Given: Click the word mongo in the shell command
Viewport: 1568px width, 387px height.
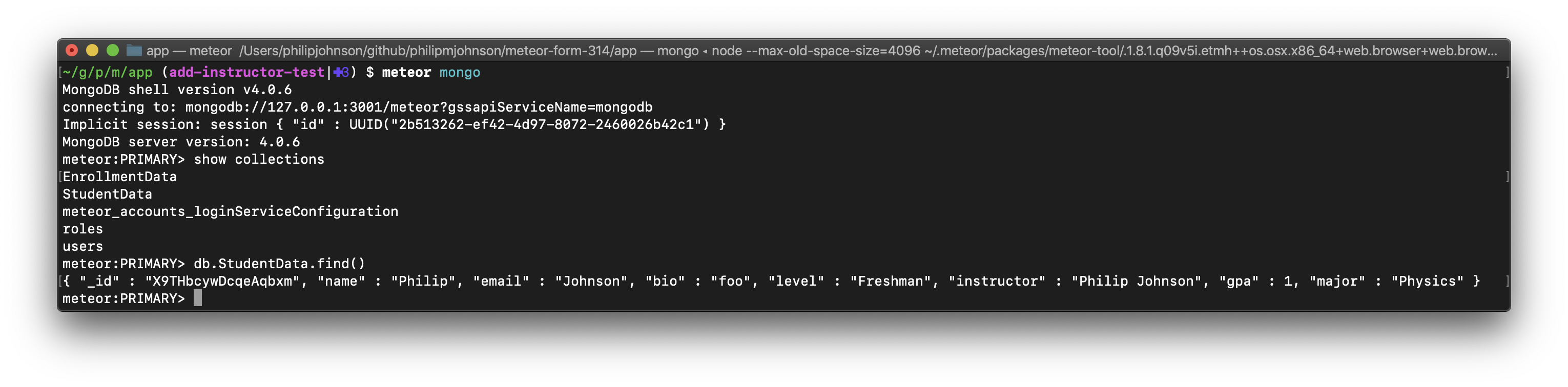Looking at the screenshot, I should coord(460,72).
